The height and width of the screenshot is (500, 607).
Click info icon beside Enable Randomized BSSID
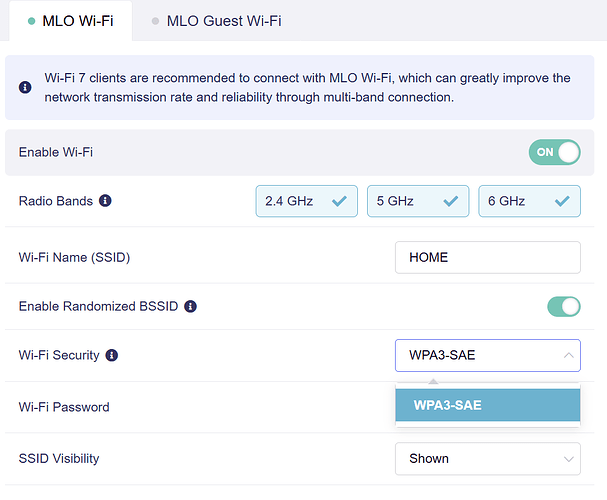[x=190, y=306]
